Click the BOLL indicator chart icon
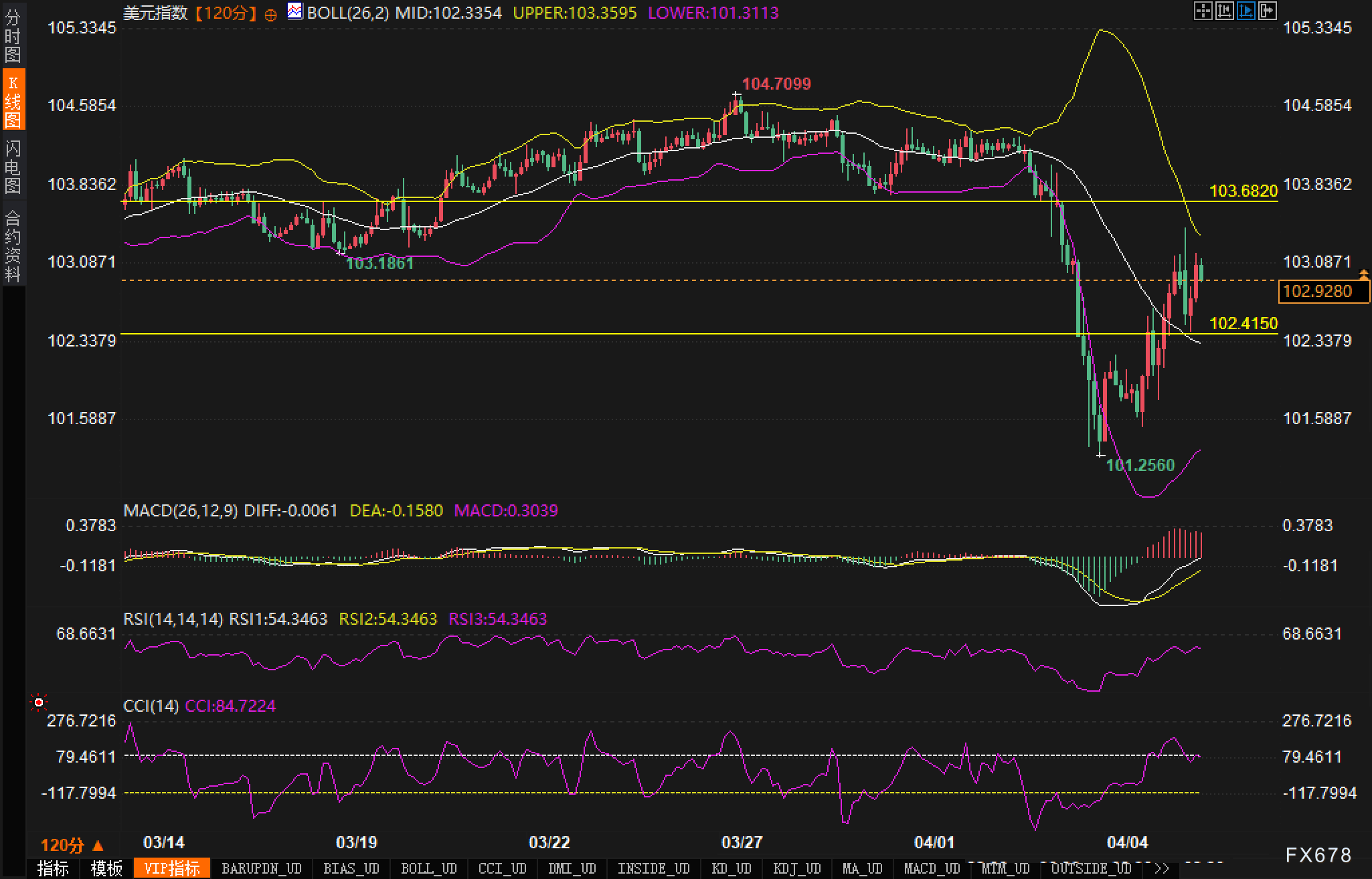This screenshot has width=1372, height=879. (294, 11)
